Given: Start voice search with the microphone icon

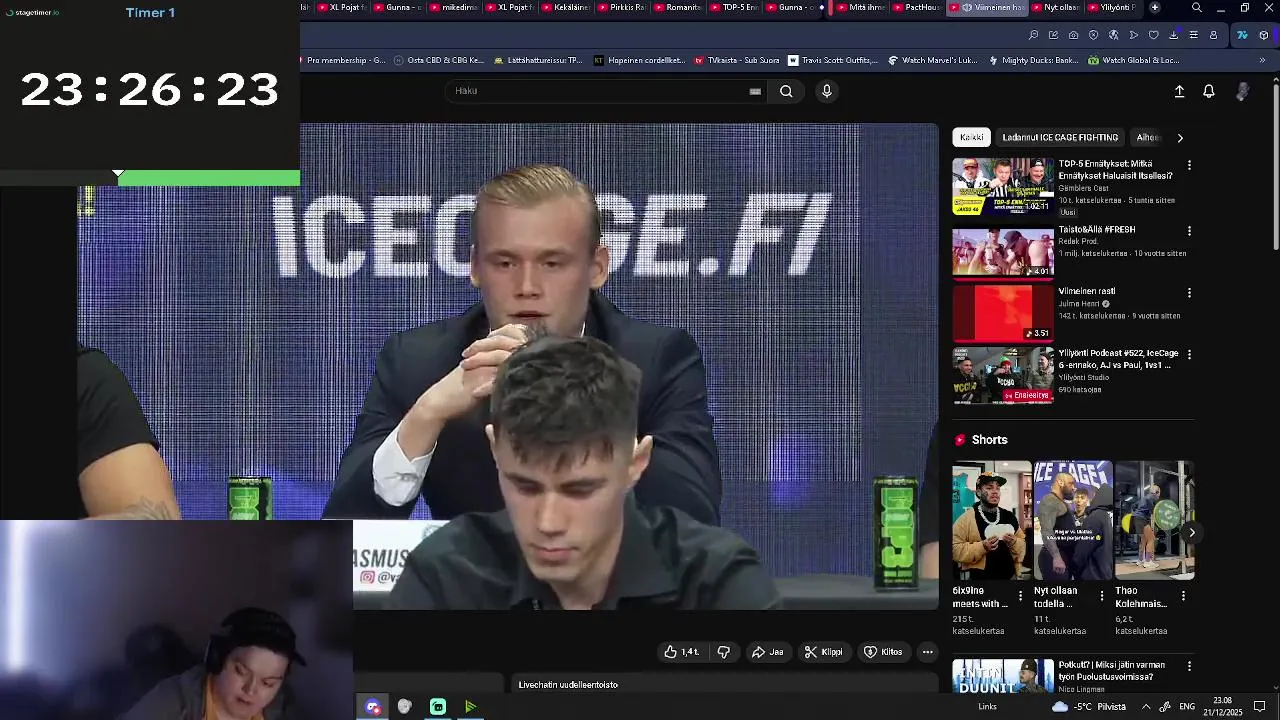Looking at the screenshot, I should (826, 91).
